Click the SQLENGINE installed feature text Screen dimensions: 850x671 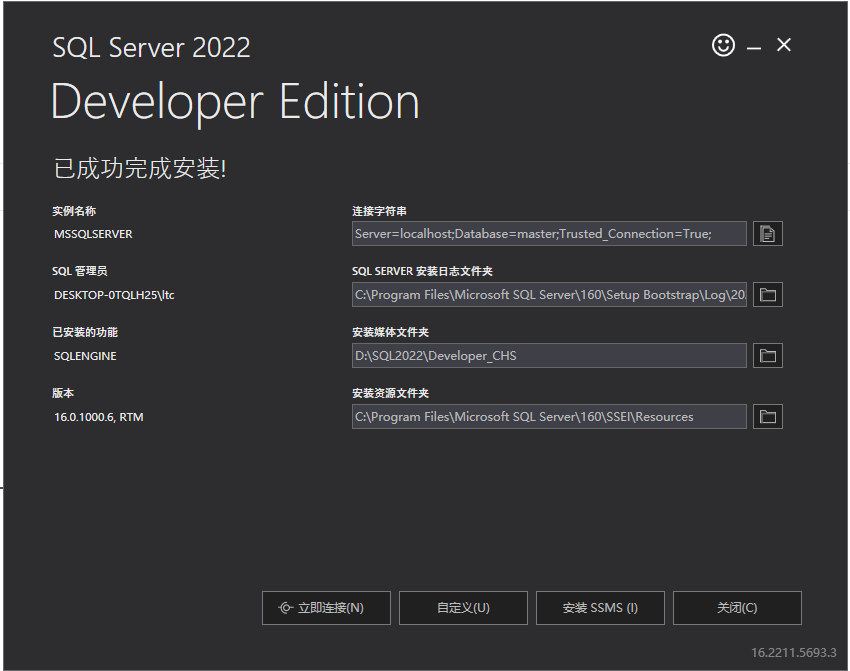85,356
